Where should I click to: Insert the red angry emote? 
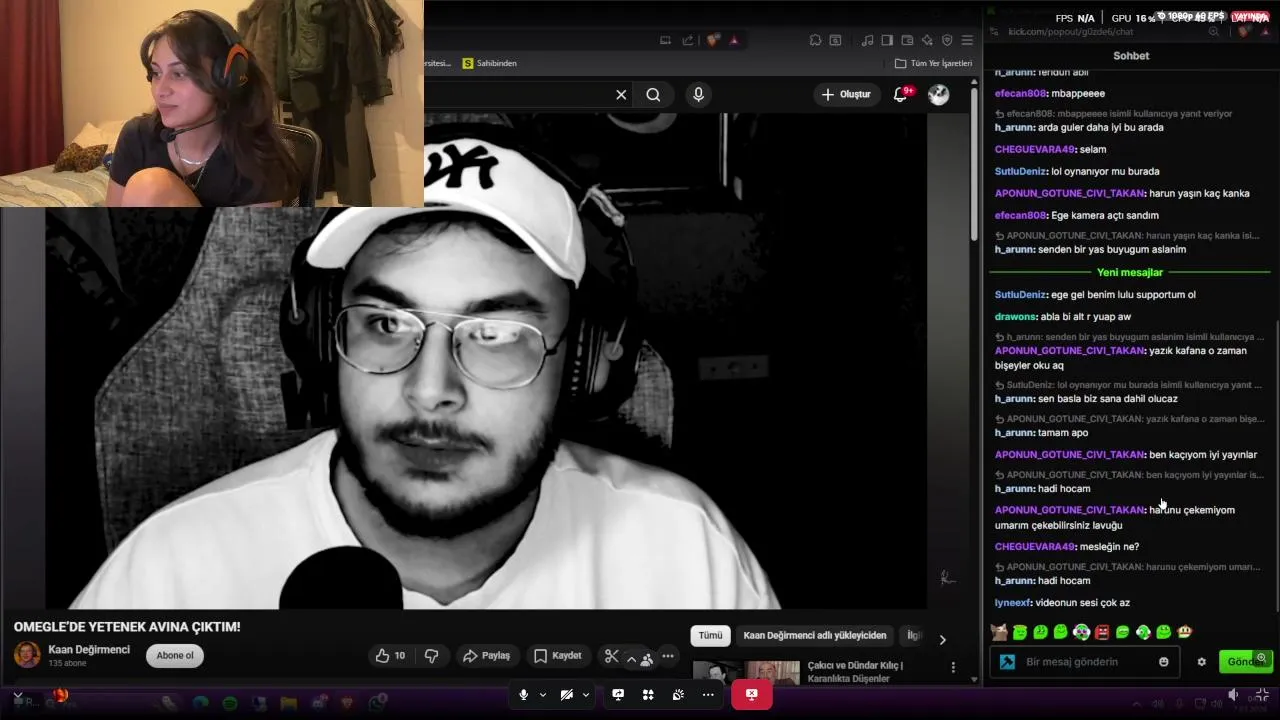1102,632
